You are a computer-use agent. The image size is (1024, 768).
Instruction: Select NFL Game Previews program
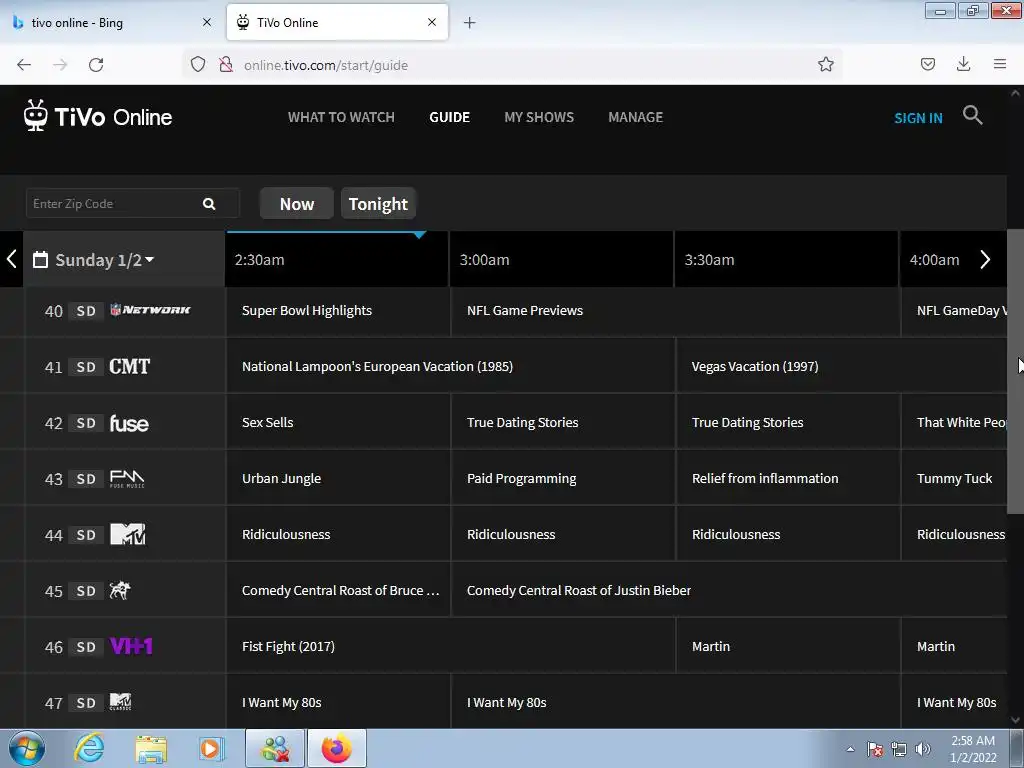(x=675, y=311)
